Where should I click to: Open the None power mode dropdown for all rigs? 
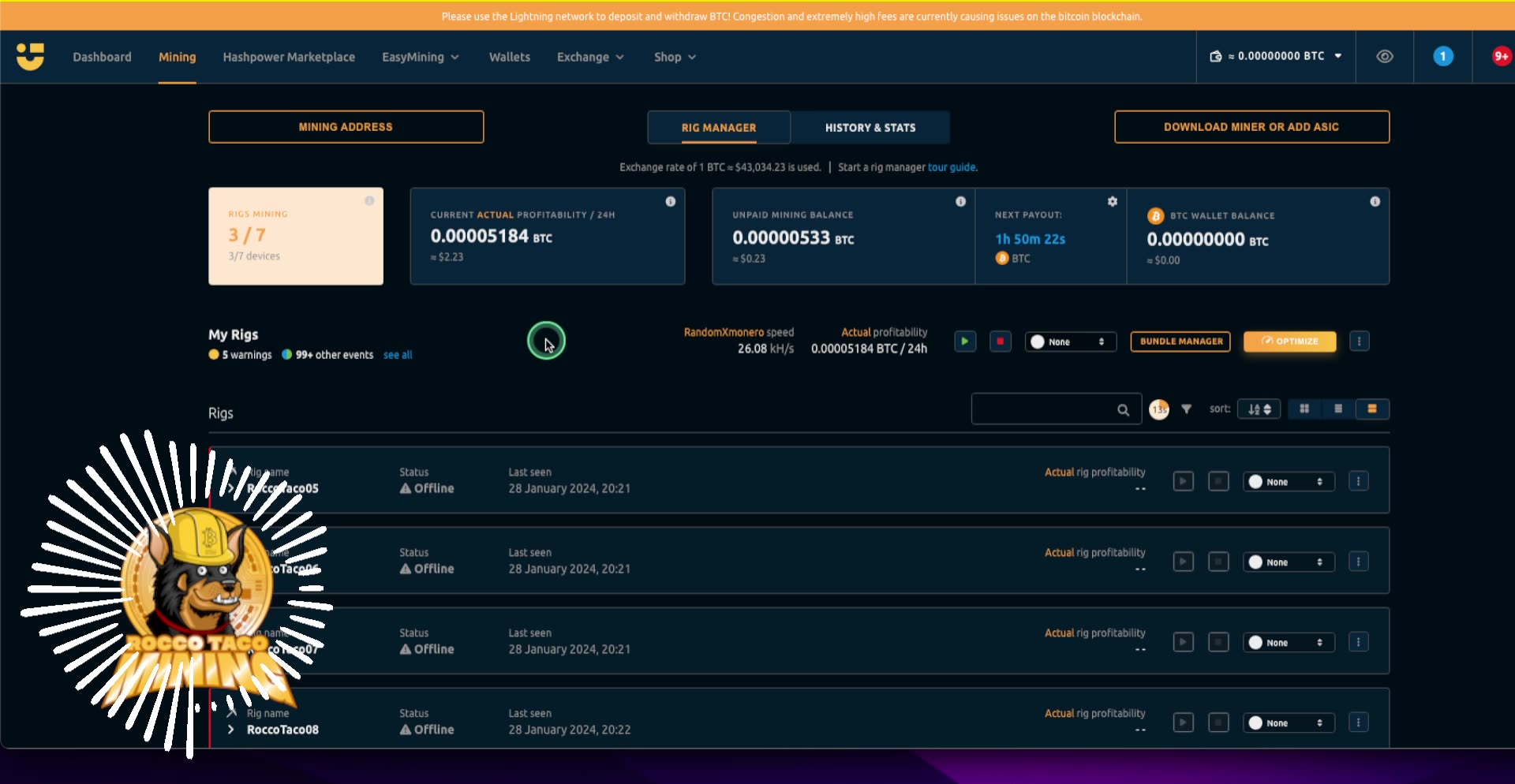tap(1070, 342)
